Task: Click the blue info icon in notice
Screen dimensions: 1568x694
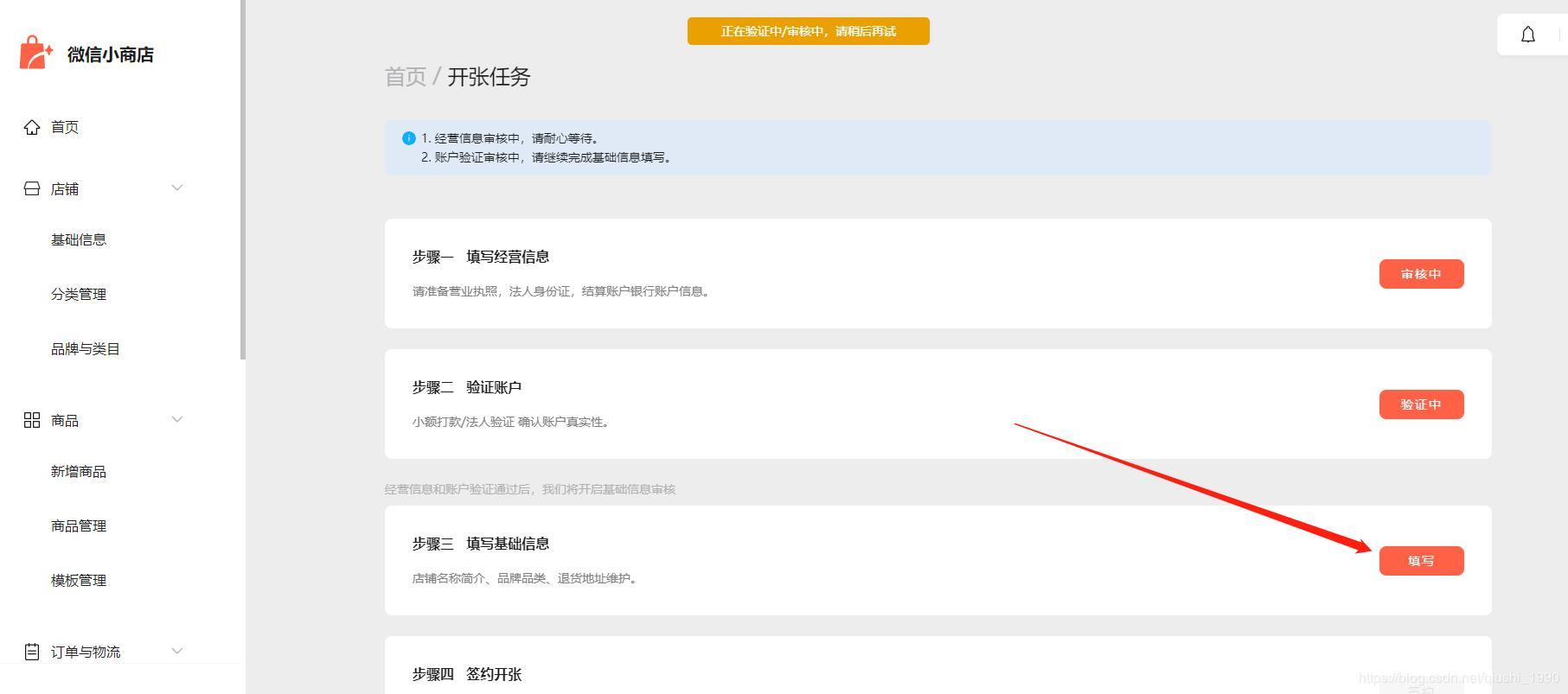Action: [409, 138]
